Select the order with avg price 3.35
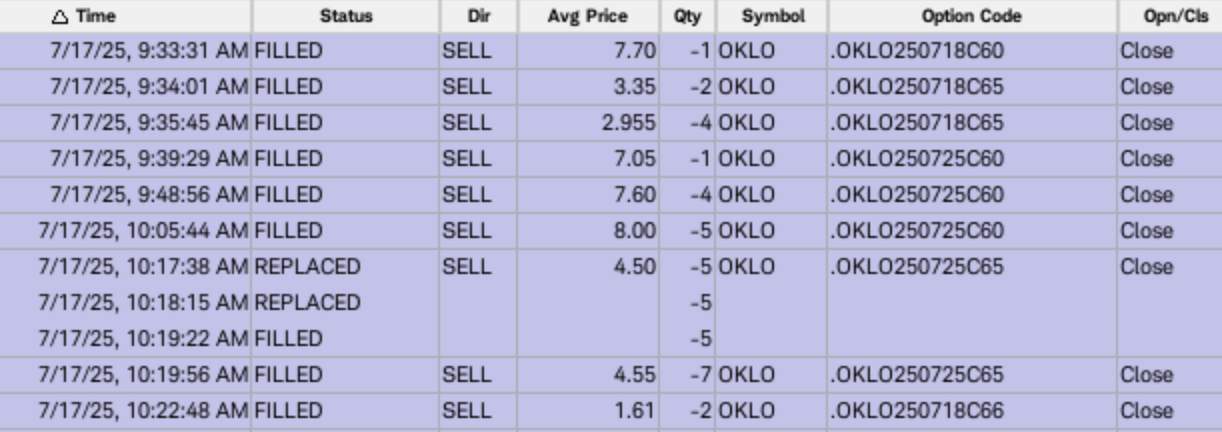The height and width of the screenshot is (432, 1222). pos(611,87)
